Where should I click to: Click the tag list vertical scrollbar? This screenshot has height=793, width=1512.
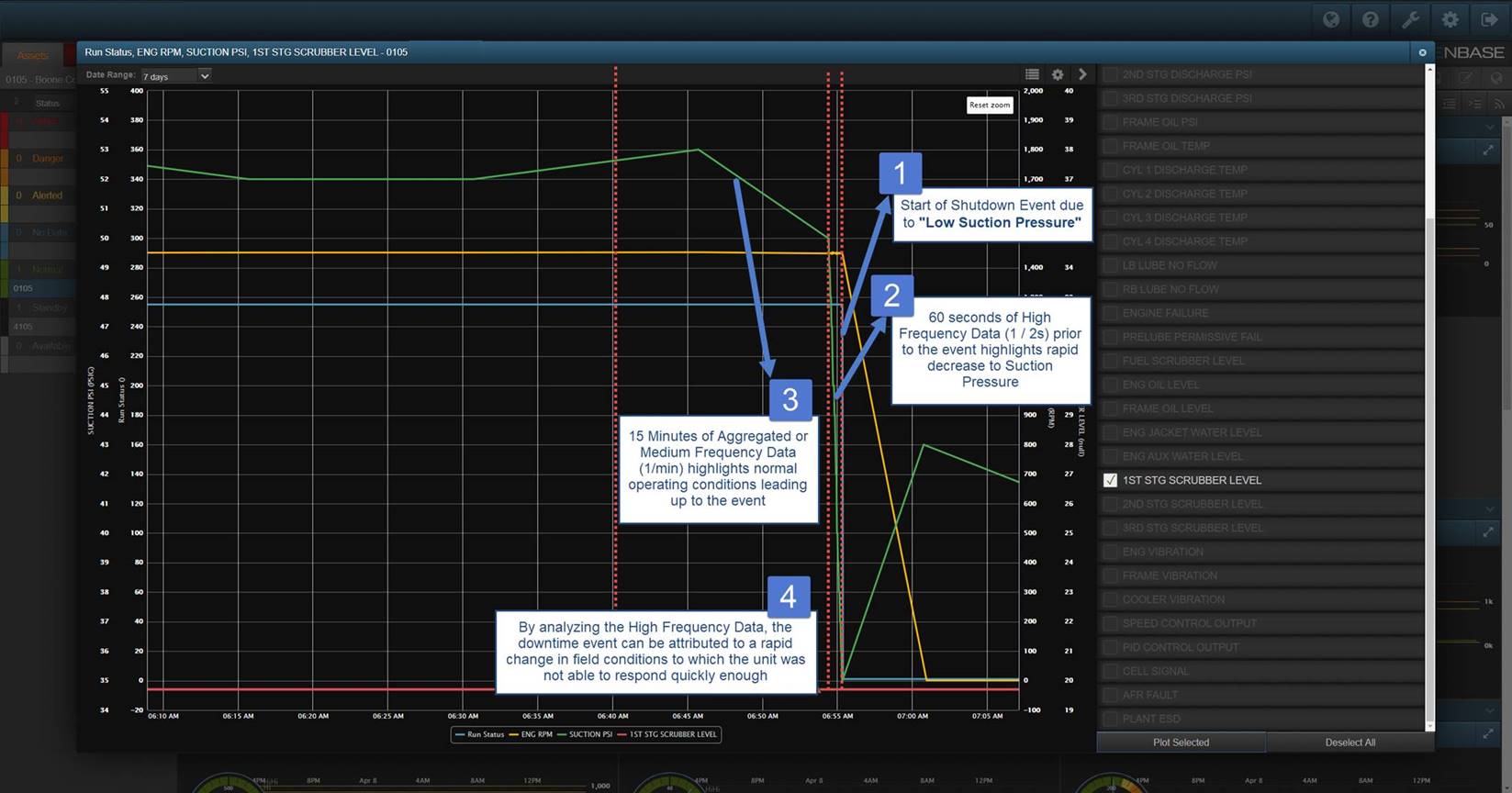[x=1429, y=468]
